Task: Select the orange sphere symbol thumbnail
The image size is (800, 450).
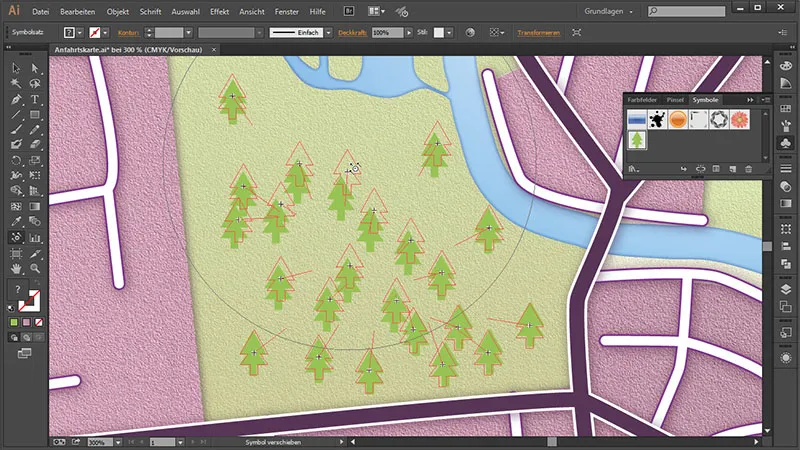Action: pyautogui.click(x=678, y=119)
